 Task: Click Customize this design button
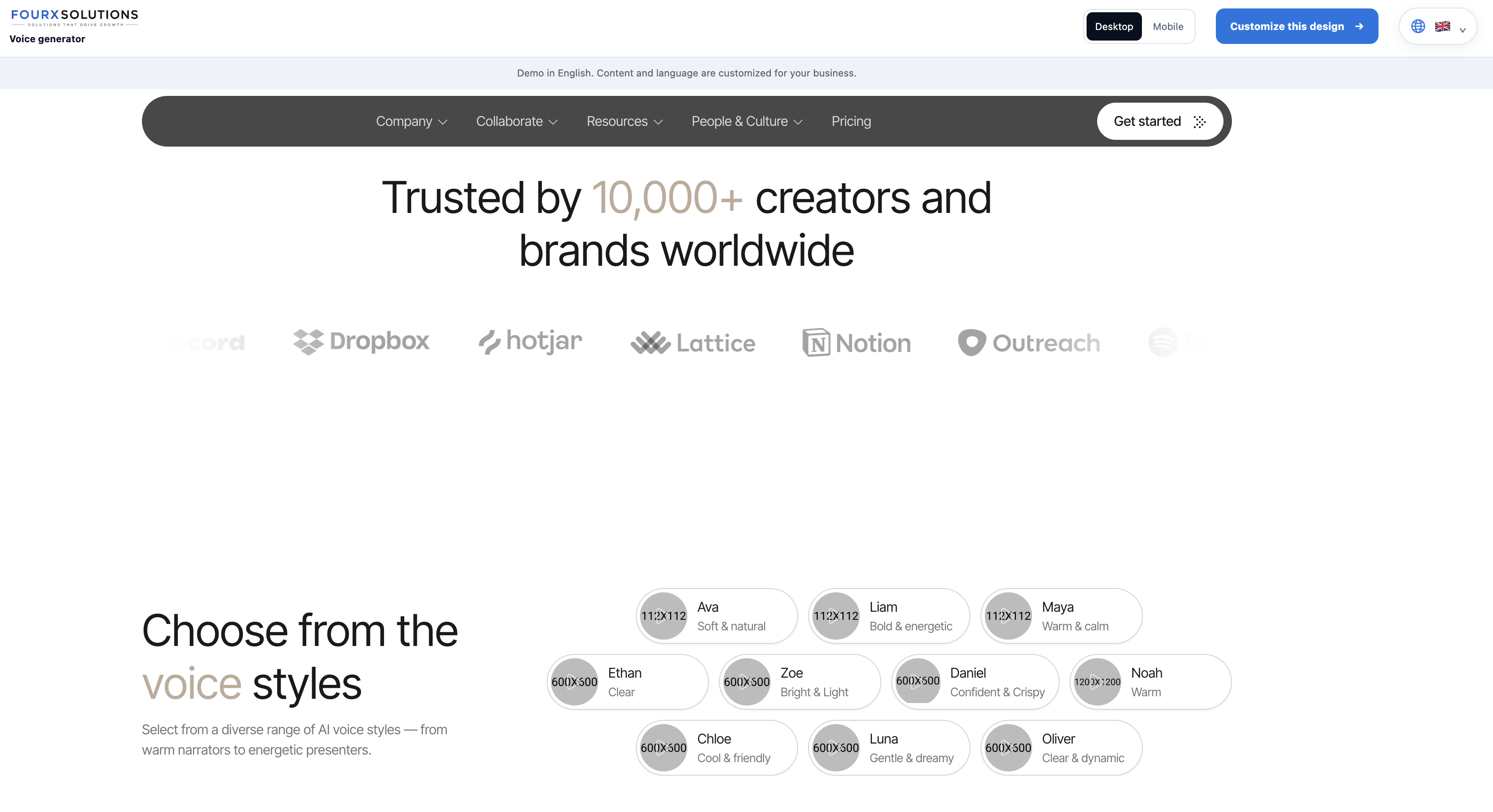[1297, 26]
